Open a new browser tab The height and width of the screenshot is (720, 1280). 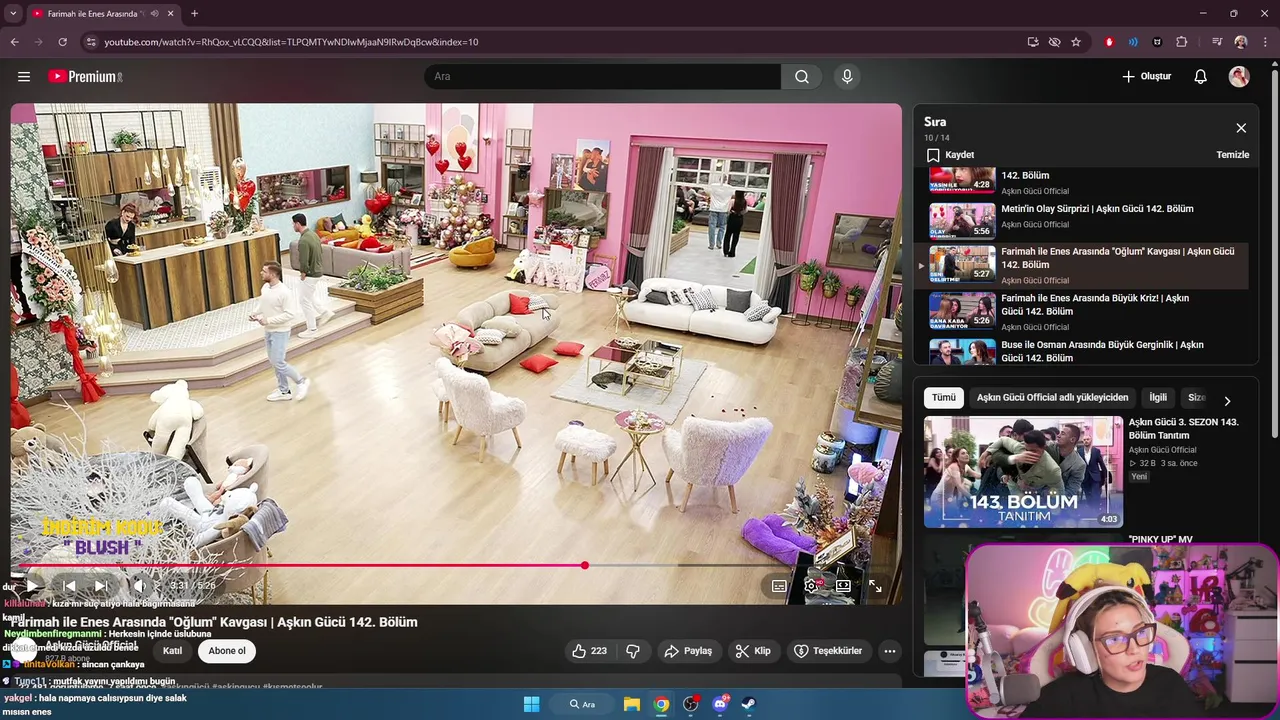(x=194, y=14)
